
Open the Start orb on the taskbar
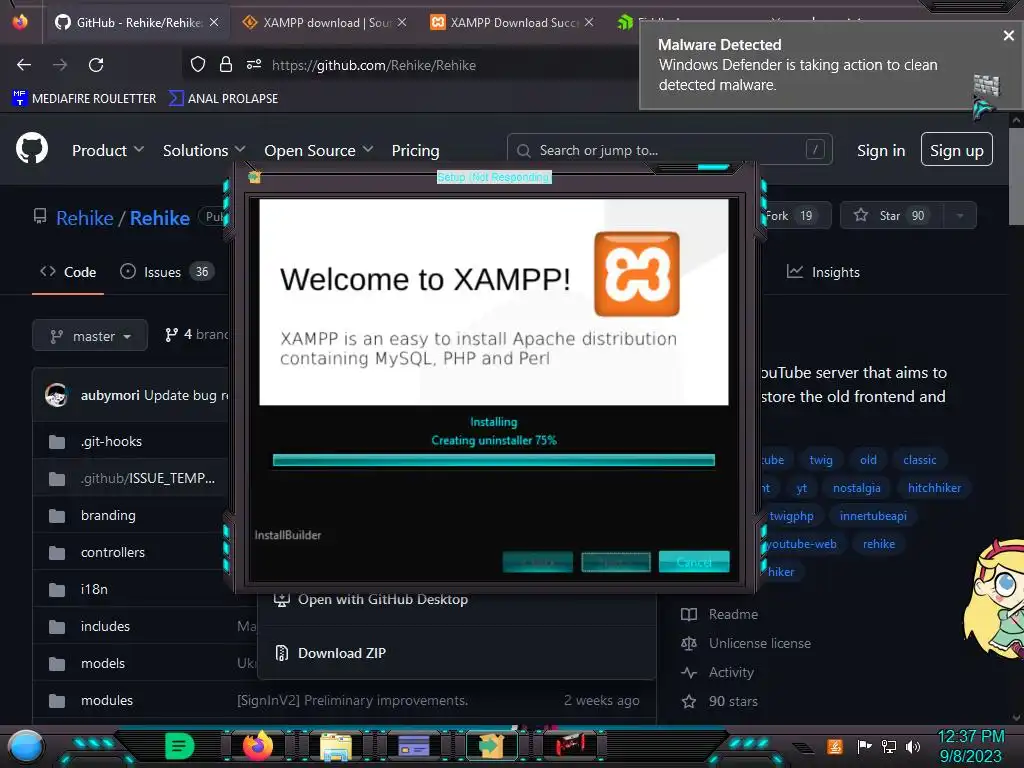click(x=25, y=746)
